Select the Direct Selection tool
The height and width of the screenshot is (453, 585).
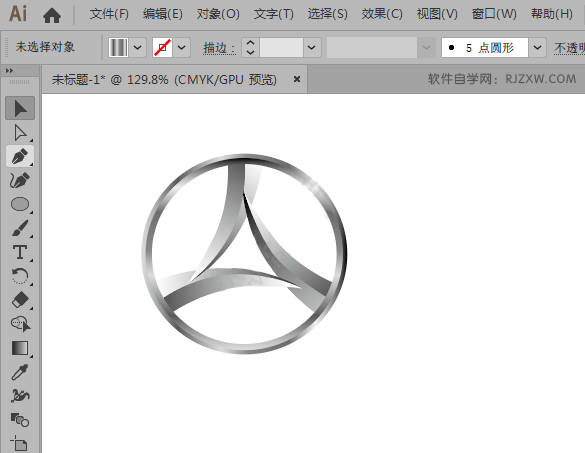(x=20, y=132)
